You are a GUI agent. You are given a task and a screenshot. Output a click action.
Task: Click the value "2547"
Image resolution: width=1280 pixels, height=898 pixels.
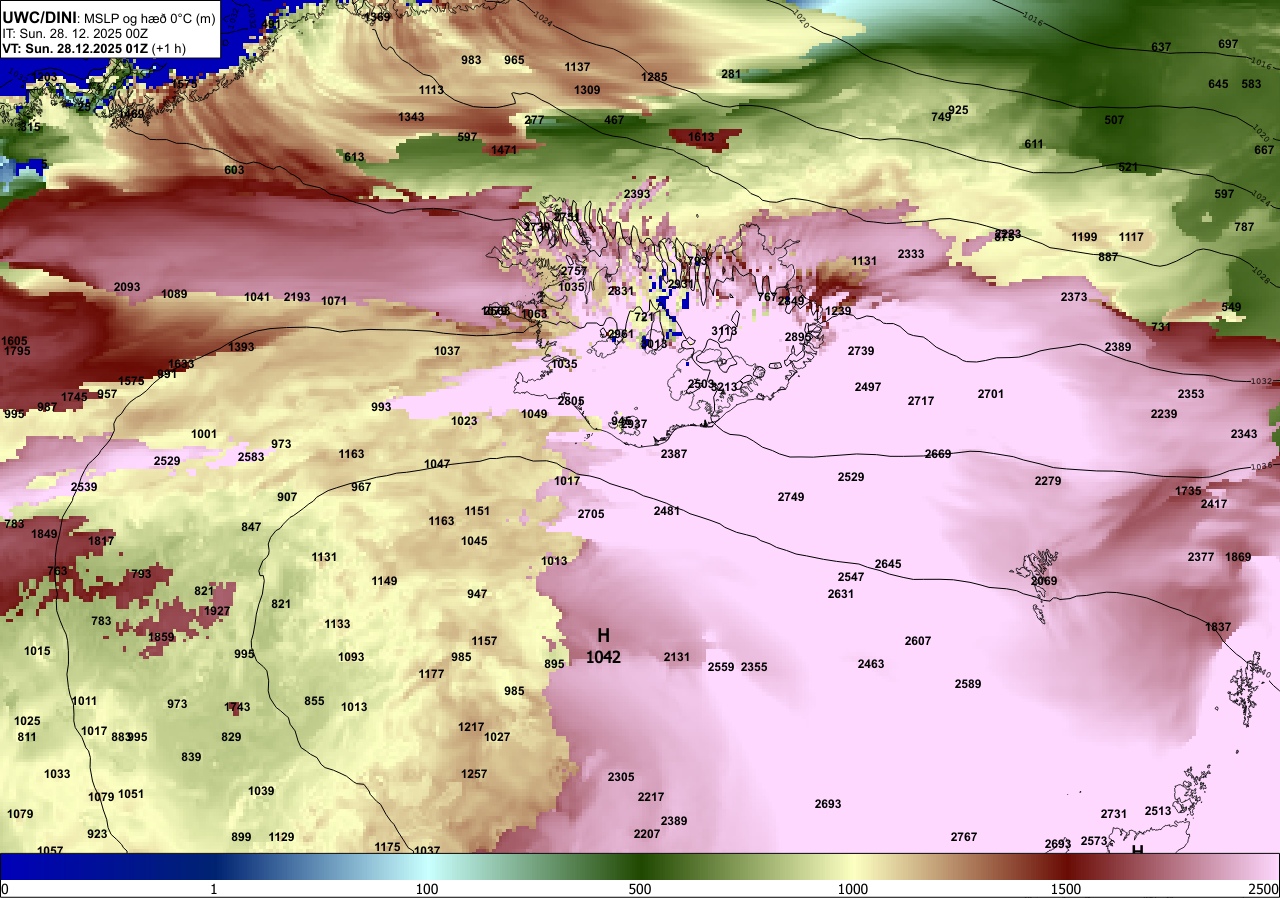pyautogui.click(x=851, y=577)
